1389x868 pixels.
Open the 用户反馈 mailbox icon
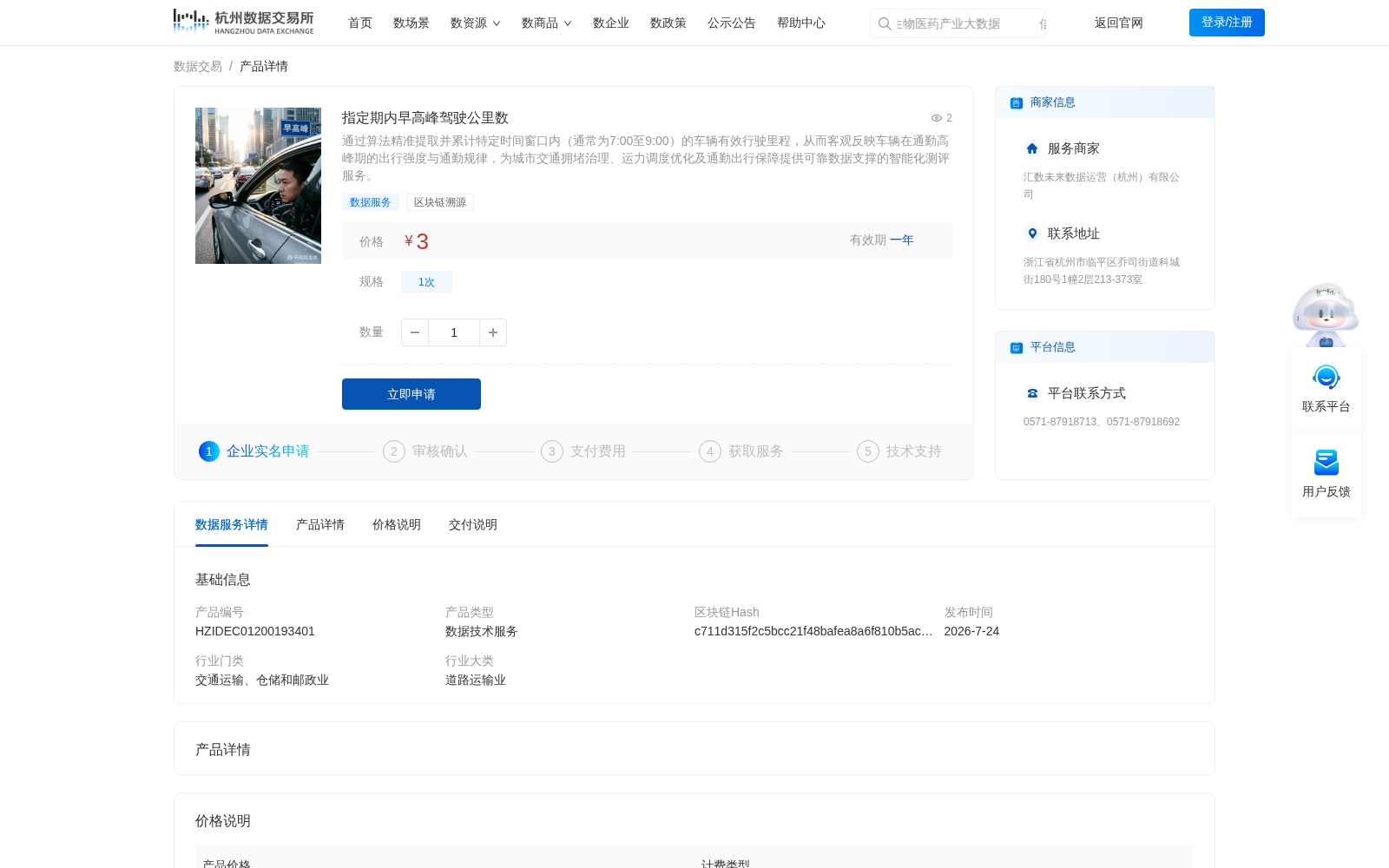(1326, 462)
